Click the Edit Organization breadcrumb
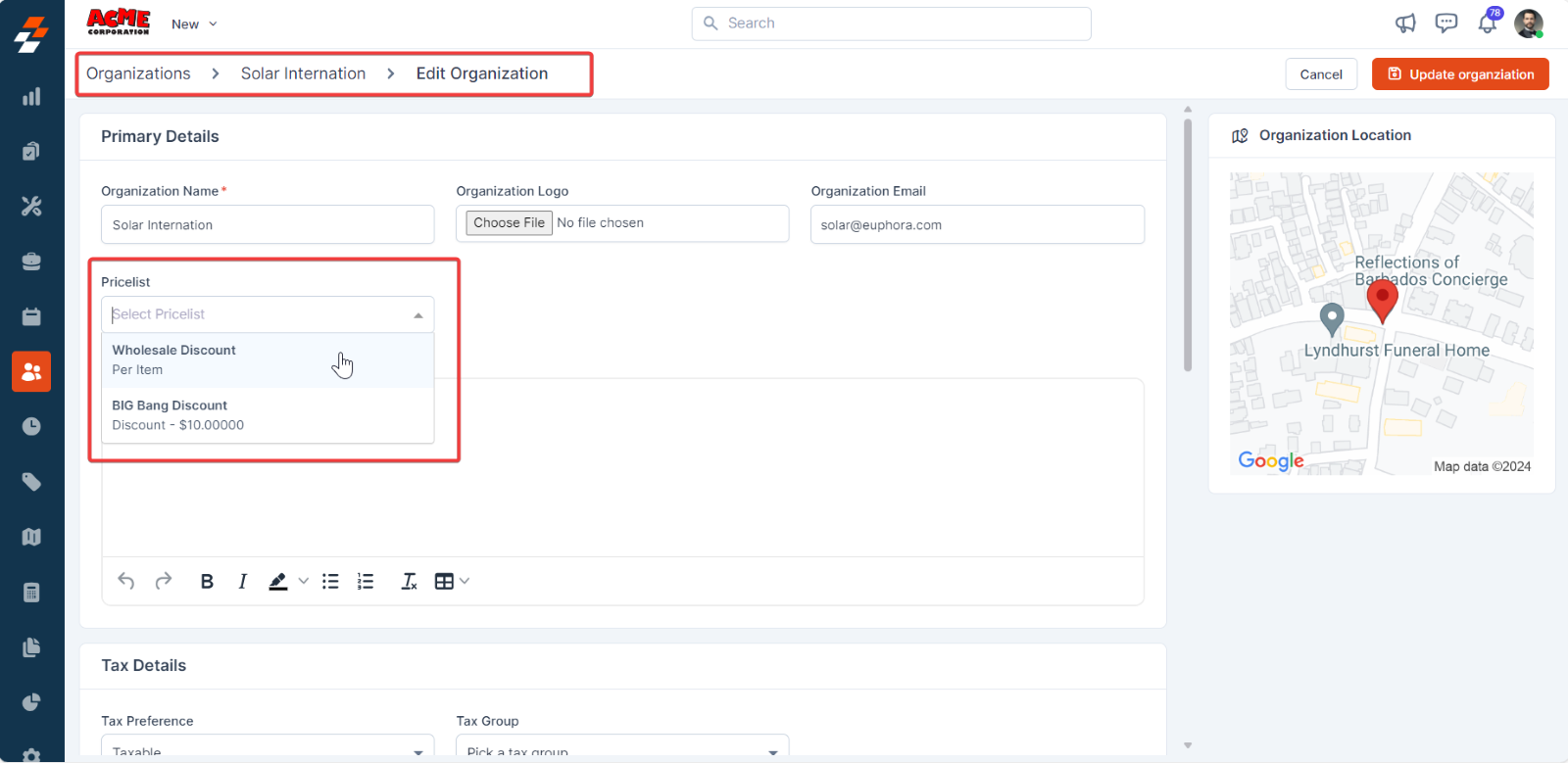 point(482,73)
